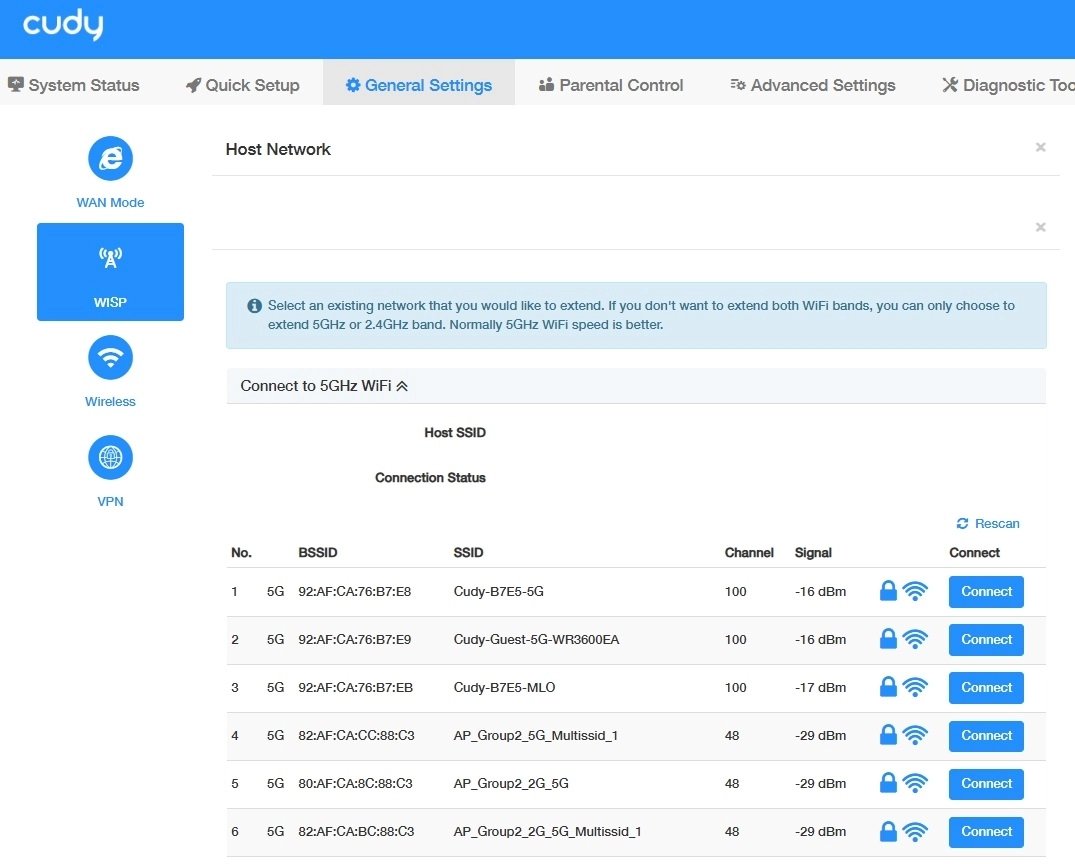Click the Host Network heading
Image resolution: width=1075 pixels, height=864 pixels.
click(278, 149)
